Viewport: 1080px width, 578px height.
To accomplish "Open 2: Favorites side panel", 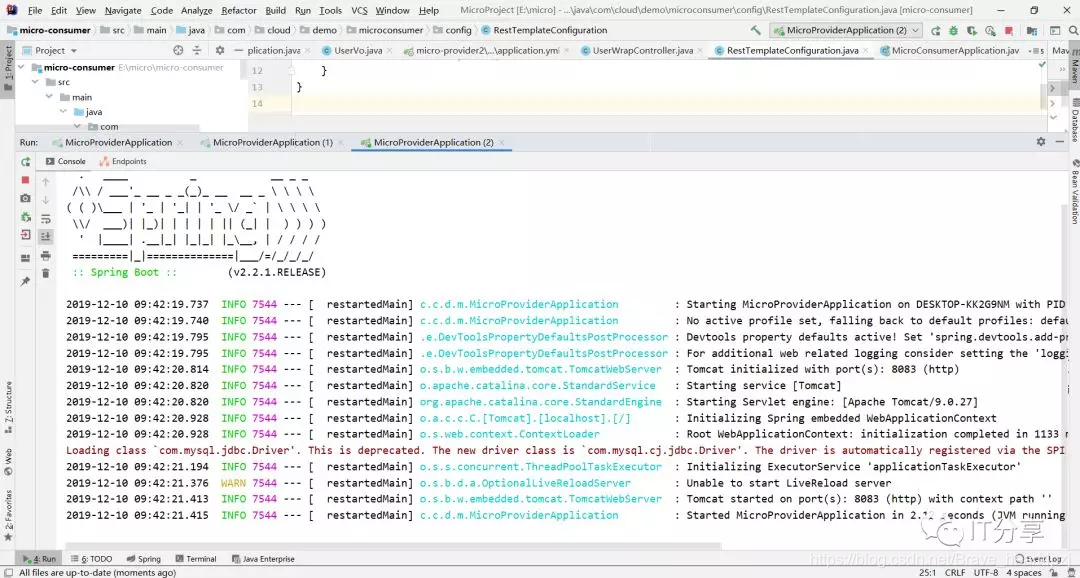I will (8, 517).
